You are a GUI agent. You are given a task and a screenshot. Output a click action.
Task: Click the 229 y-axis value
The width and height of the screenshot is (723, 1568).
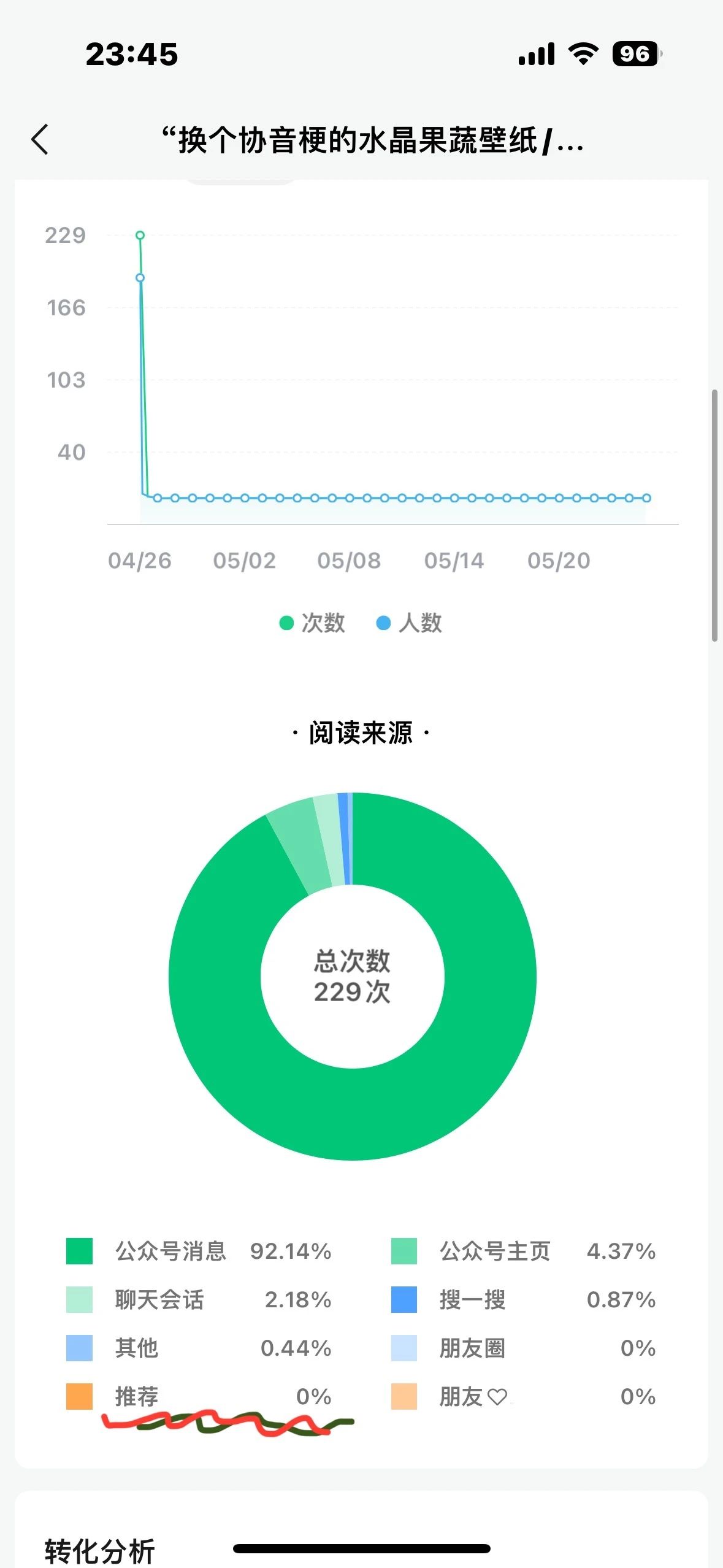[65, 235]
